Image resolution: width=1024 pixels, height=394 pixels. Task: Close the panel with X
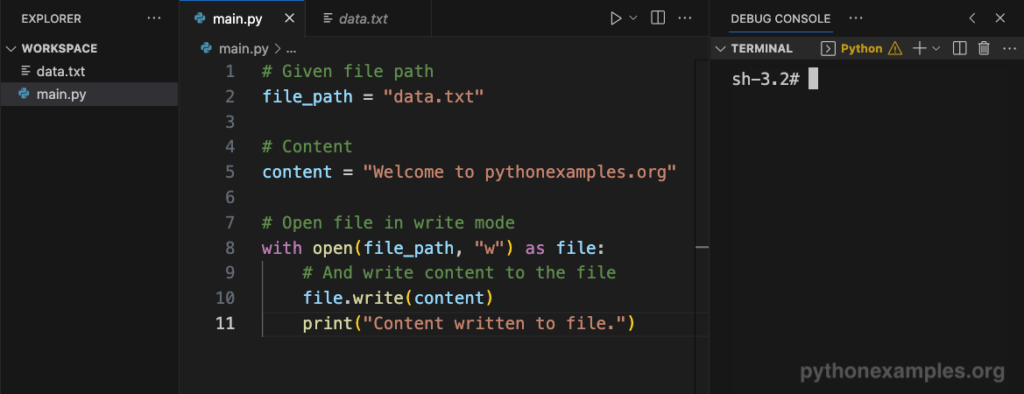(x=1000, y=18)
